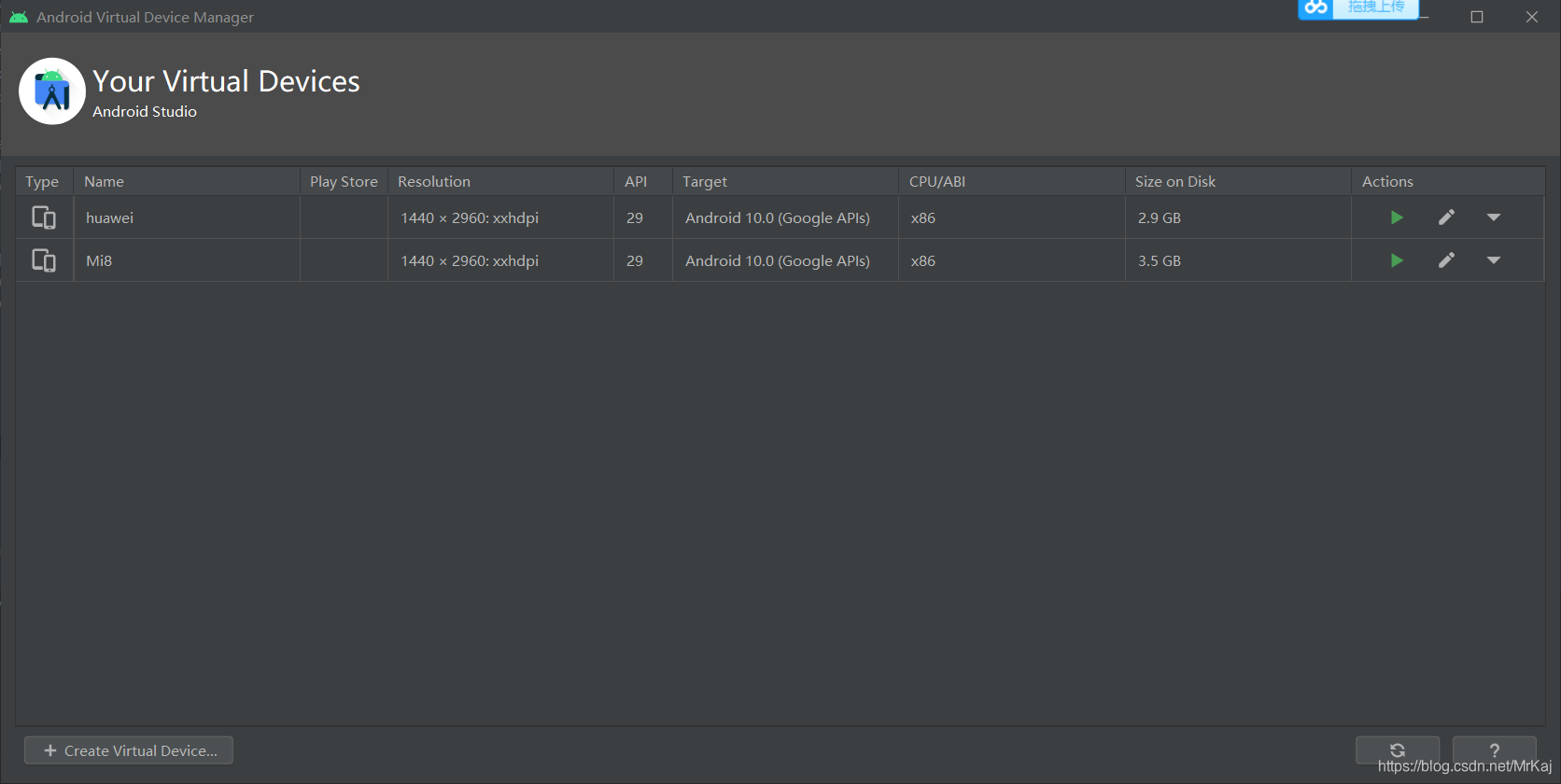Click the Mi8 device type icon
The image size is (1561, 784).
(x=44, y=260)
